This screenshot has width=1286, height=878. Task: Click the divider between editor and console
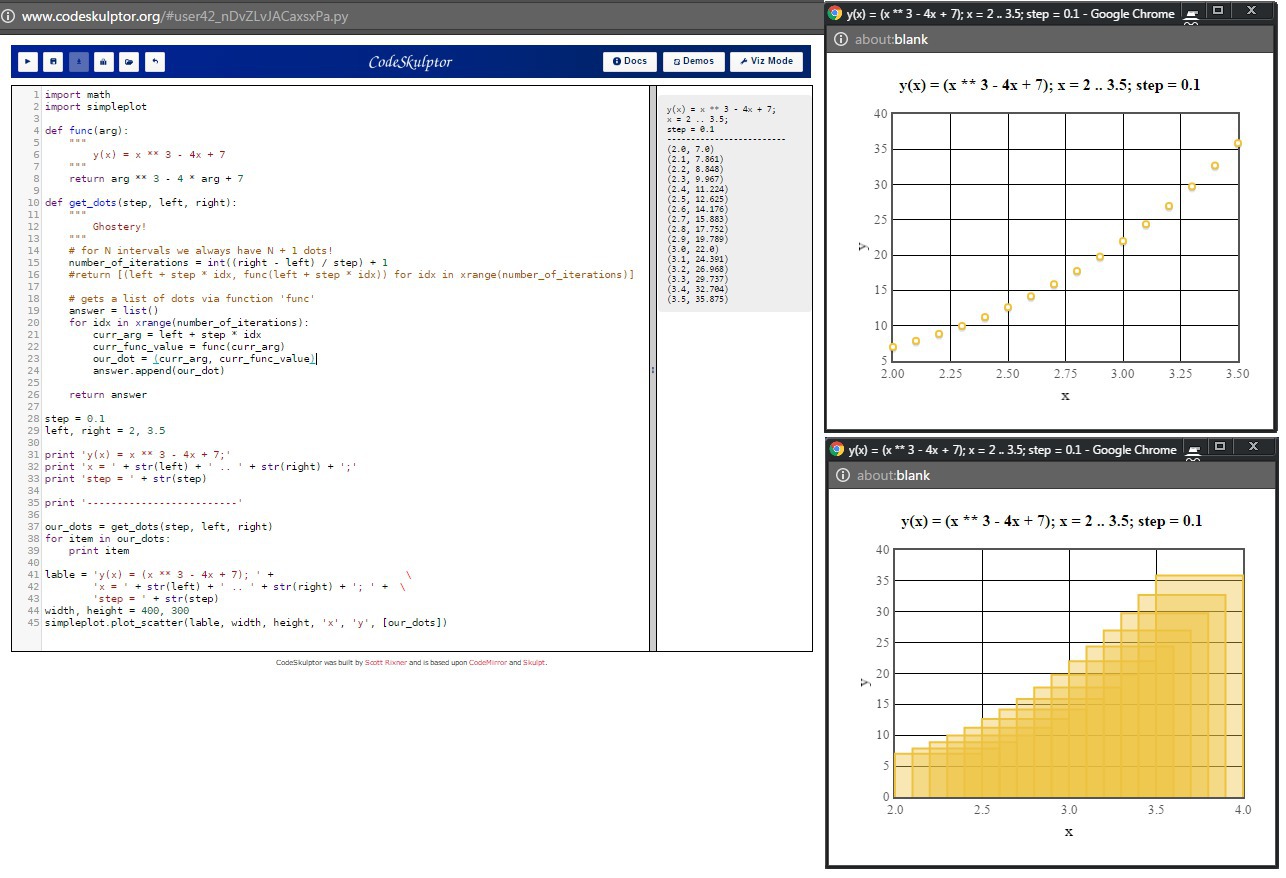(x=653, y=369)
